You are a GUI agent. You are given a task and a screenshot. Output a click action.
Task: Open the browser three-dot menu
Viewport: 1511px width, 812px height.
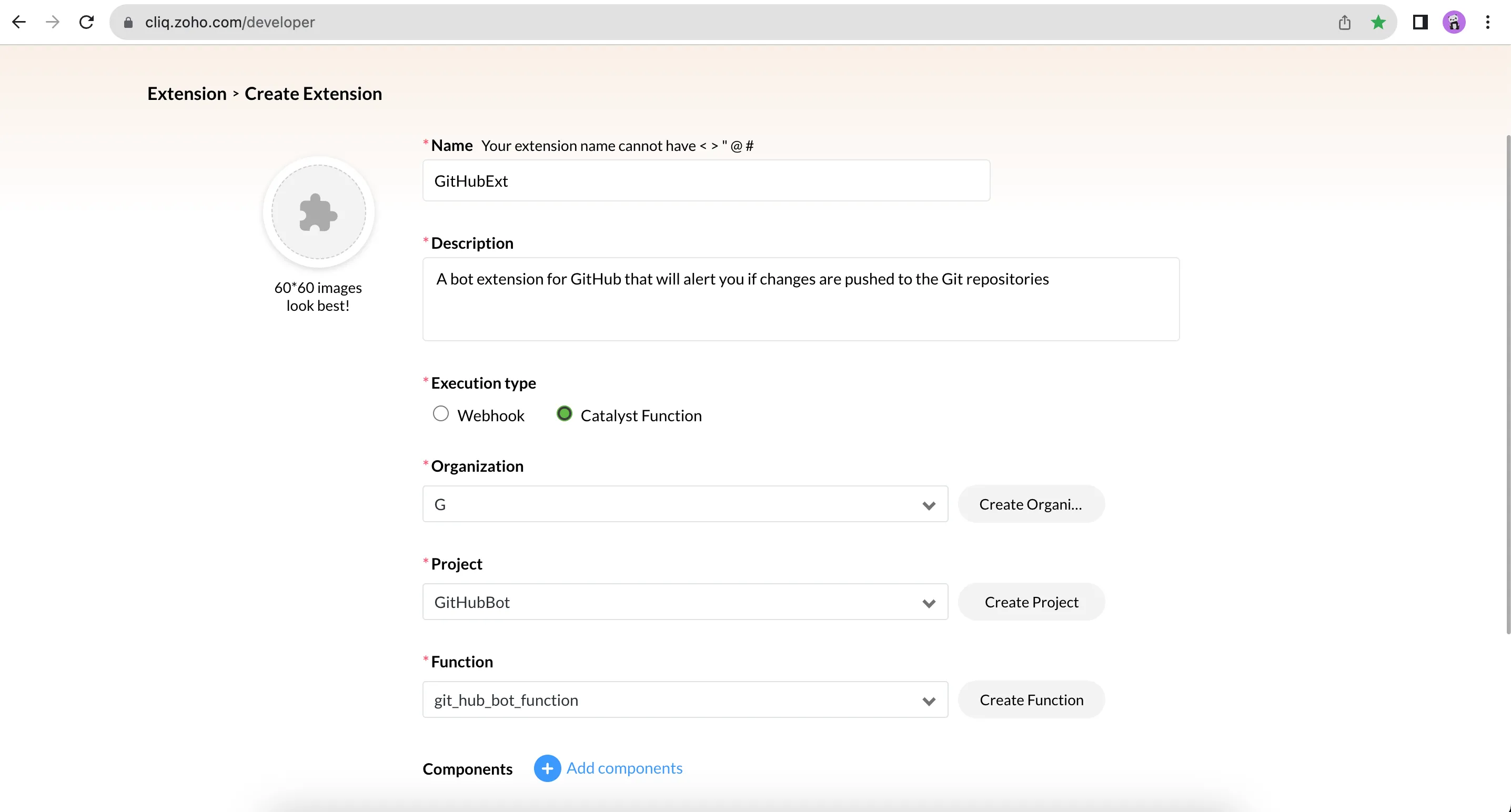[x=1487, y=22]
